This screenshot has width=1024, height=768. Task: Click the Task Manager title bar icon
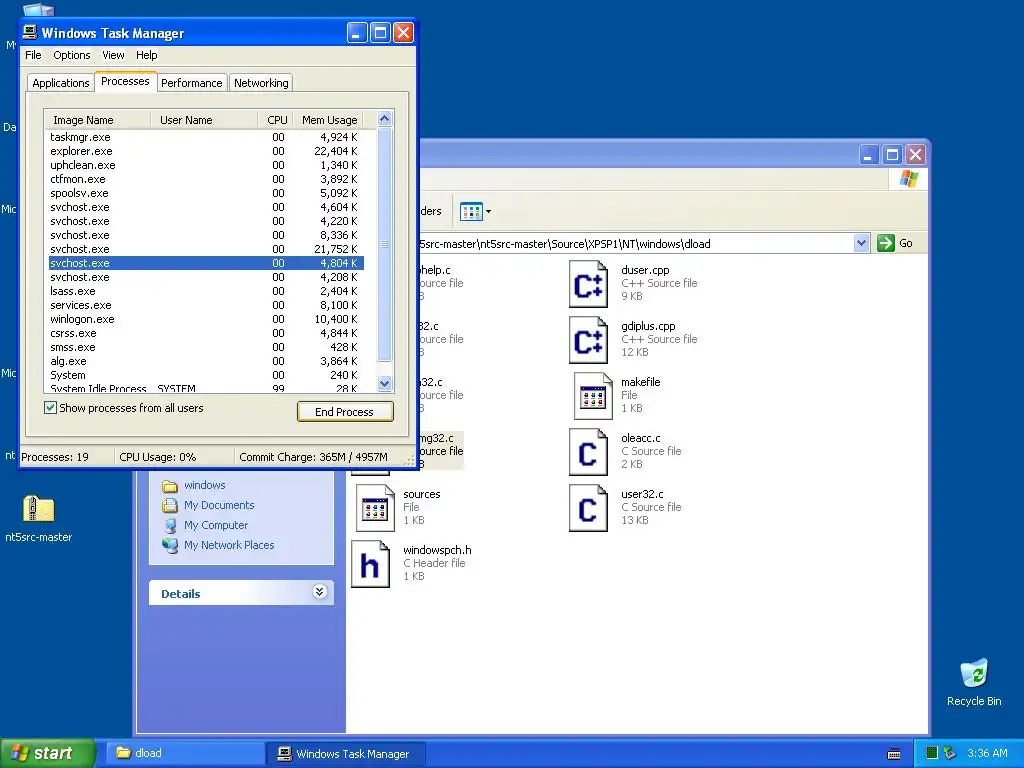30,32
